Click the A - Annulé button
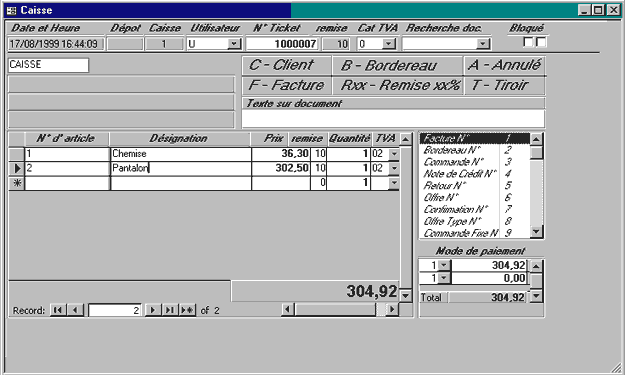Viewport: 625px width, 375px height. pos(505,65)
